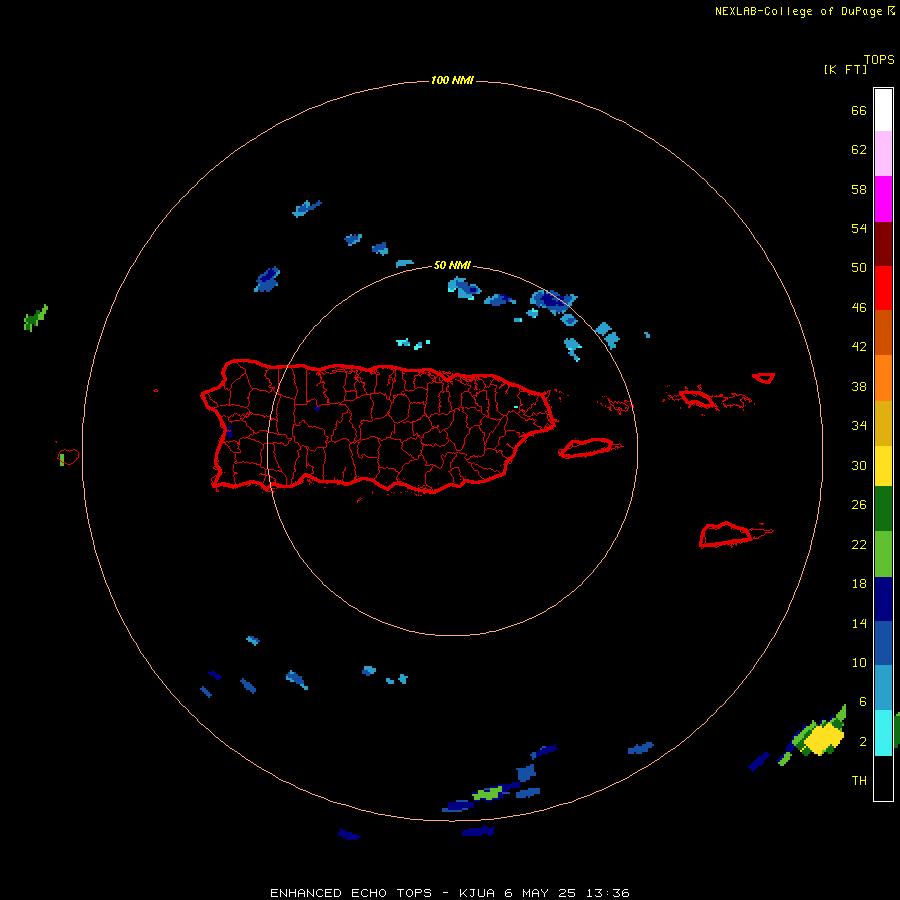The width and height of the screenshot is (900, 900).
Task: Click the green echo beyond the western ring
Action: click(36, 317)
